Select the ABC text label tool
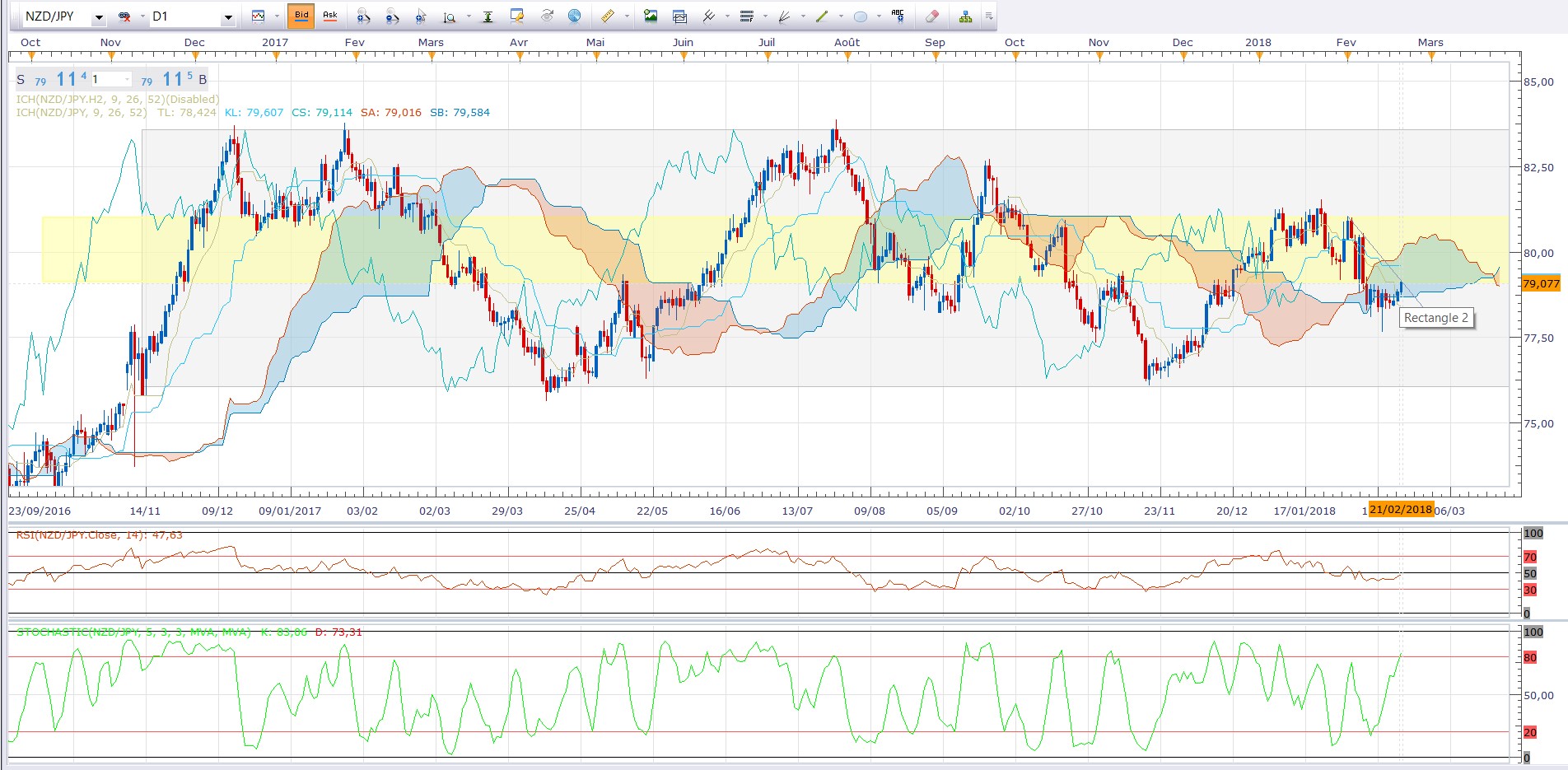 point(898,16)
